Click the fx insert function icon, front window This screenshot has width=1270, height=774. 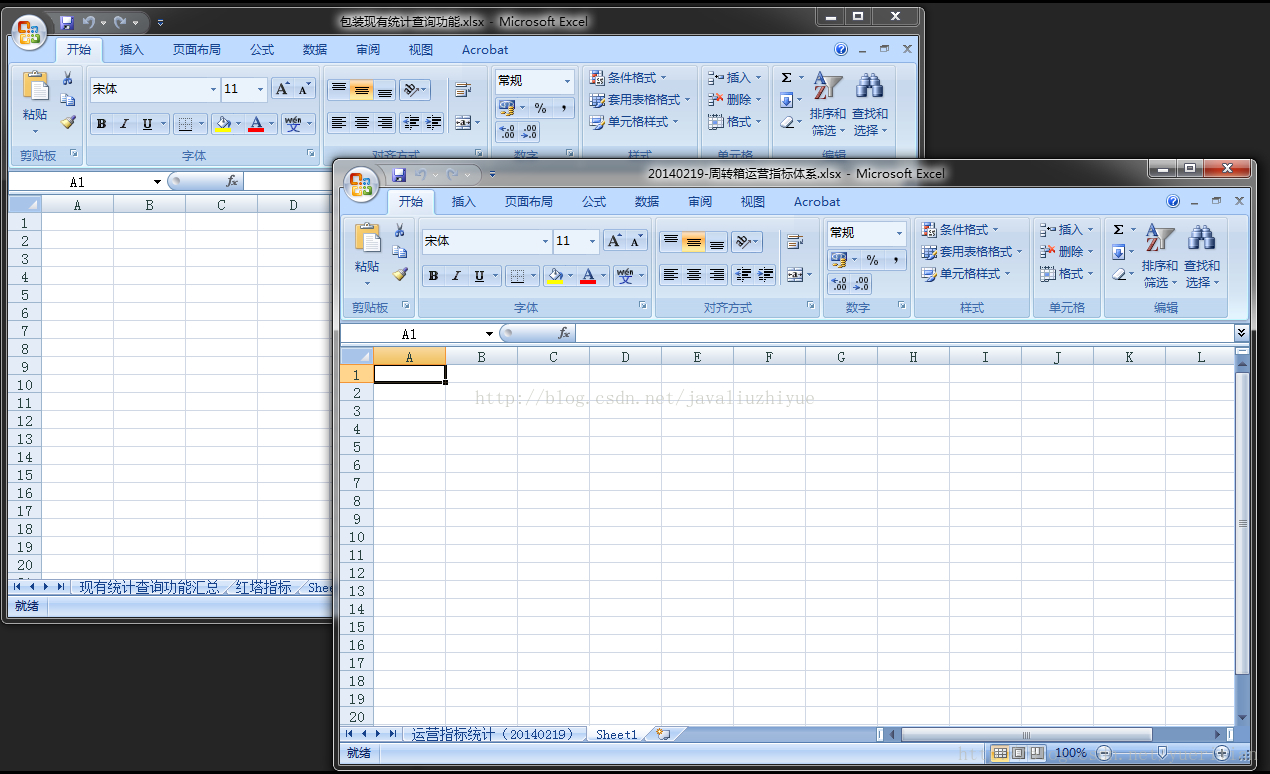tap(564, 333)
